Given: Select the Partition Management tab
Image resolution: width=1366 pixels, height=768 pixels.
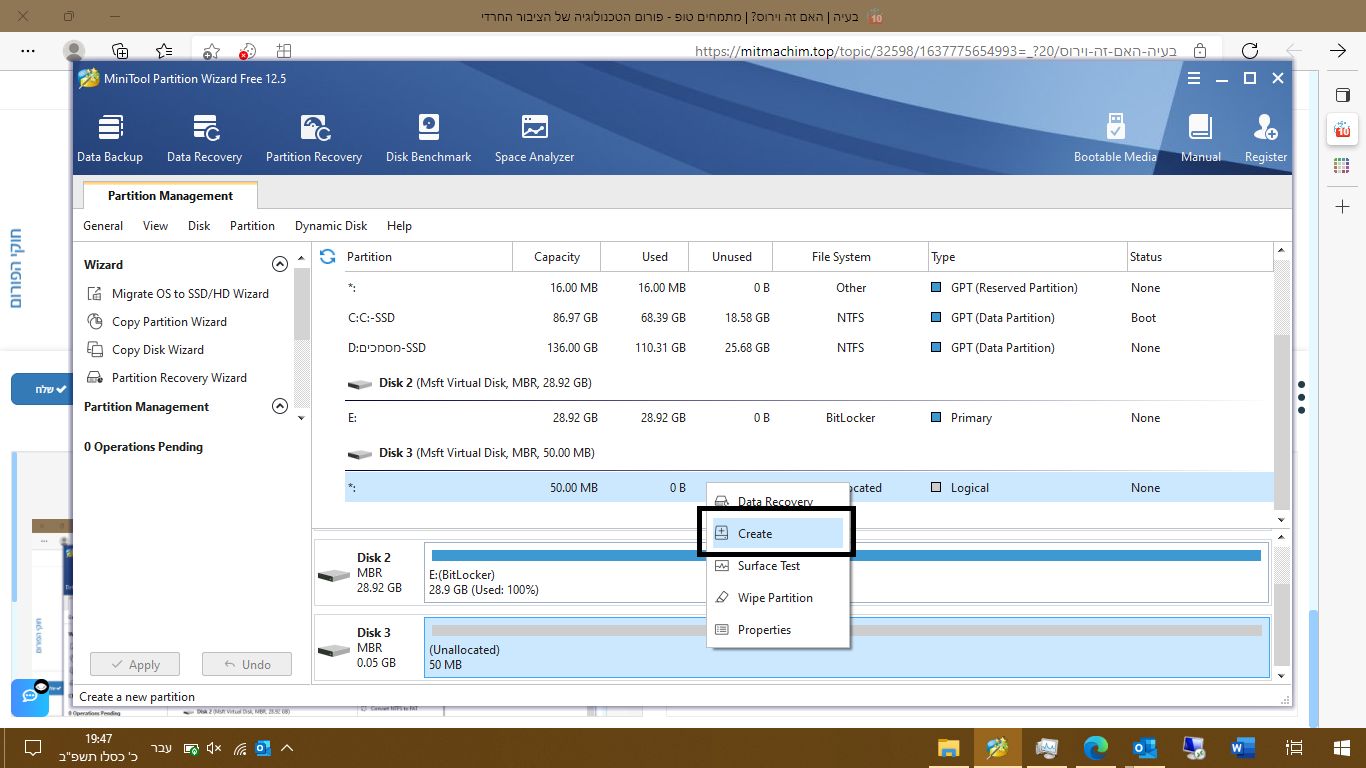Looking at the screenshot, I should [x=170, y=196].
